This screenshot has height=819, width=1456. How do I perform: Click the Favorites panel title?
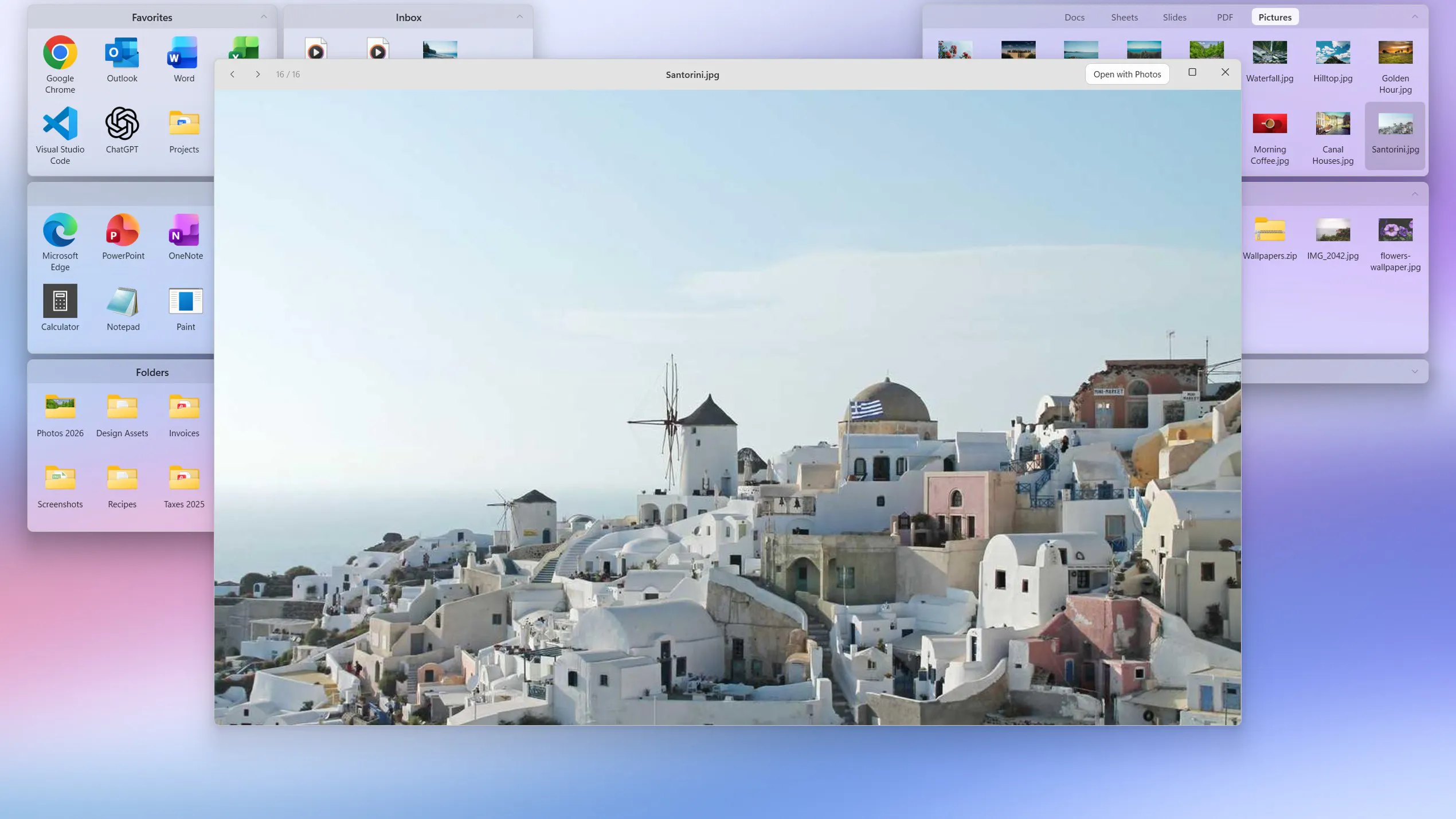click(x=152, y=17)
